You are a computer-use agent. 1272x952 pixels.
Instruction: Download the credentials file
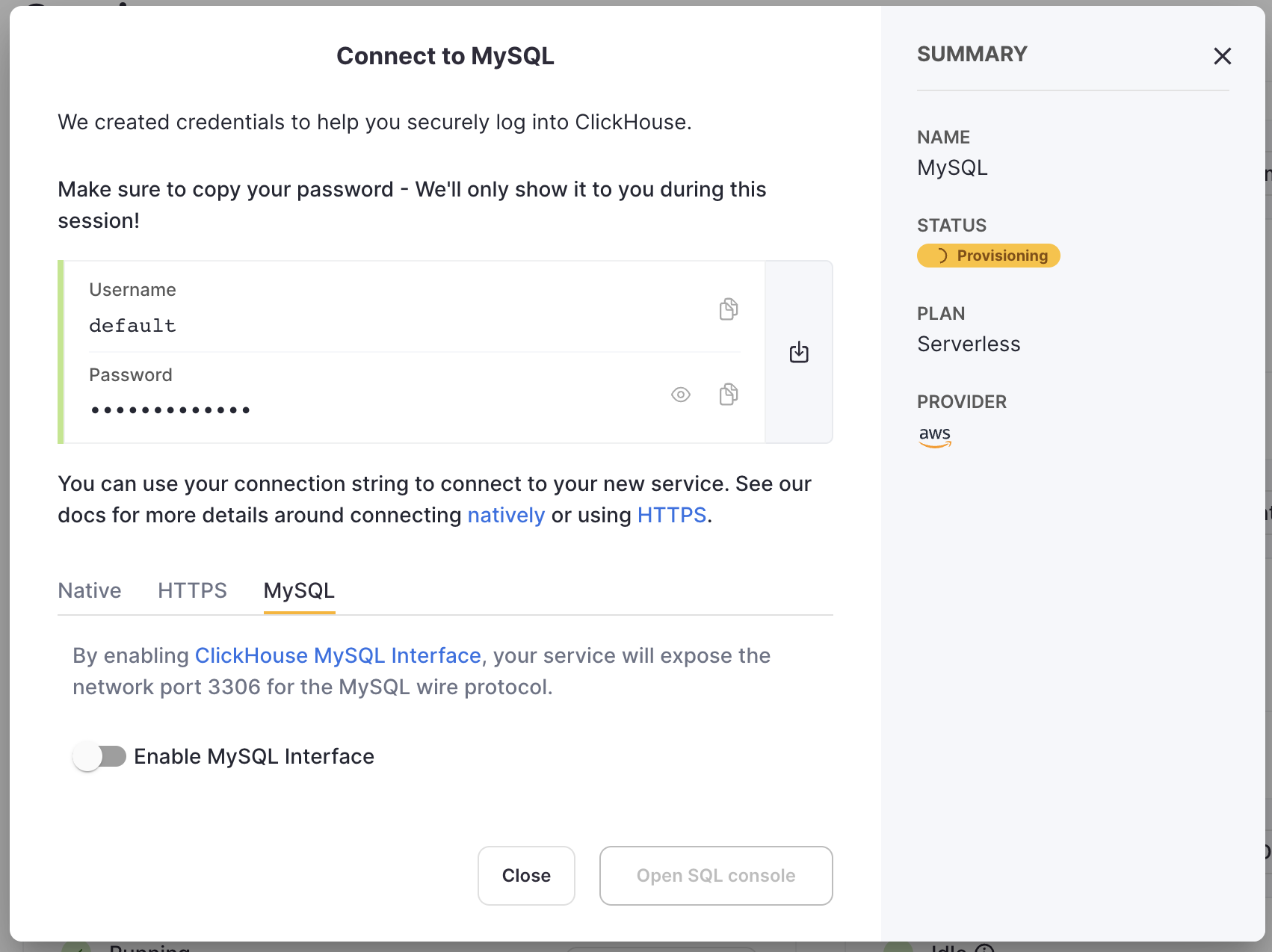click(799, 352)
